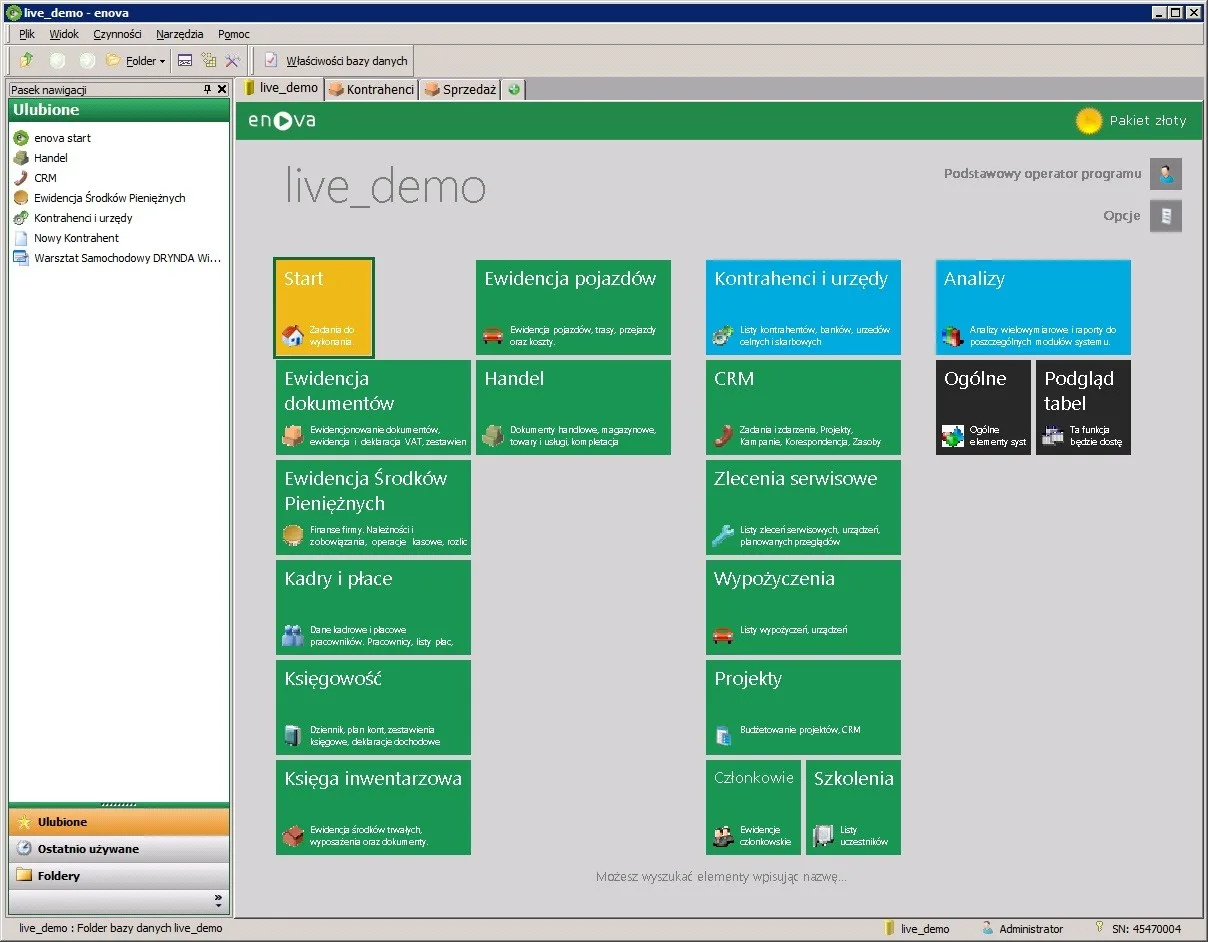The image size is (1208, 942).
Task: Expand the chevron below the Foldery section
Action: [x=220, y=900]
